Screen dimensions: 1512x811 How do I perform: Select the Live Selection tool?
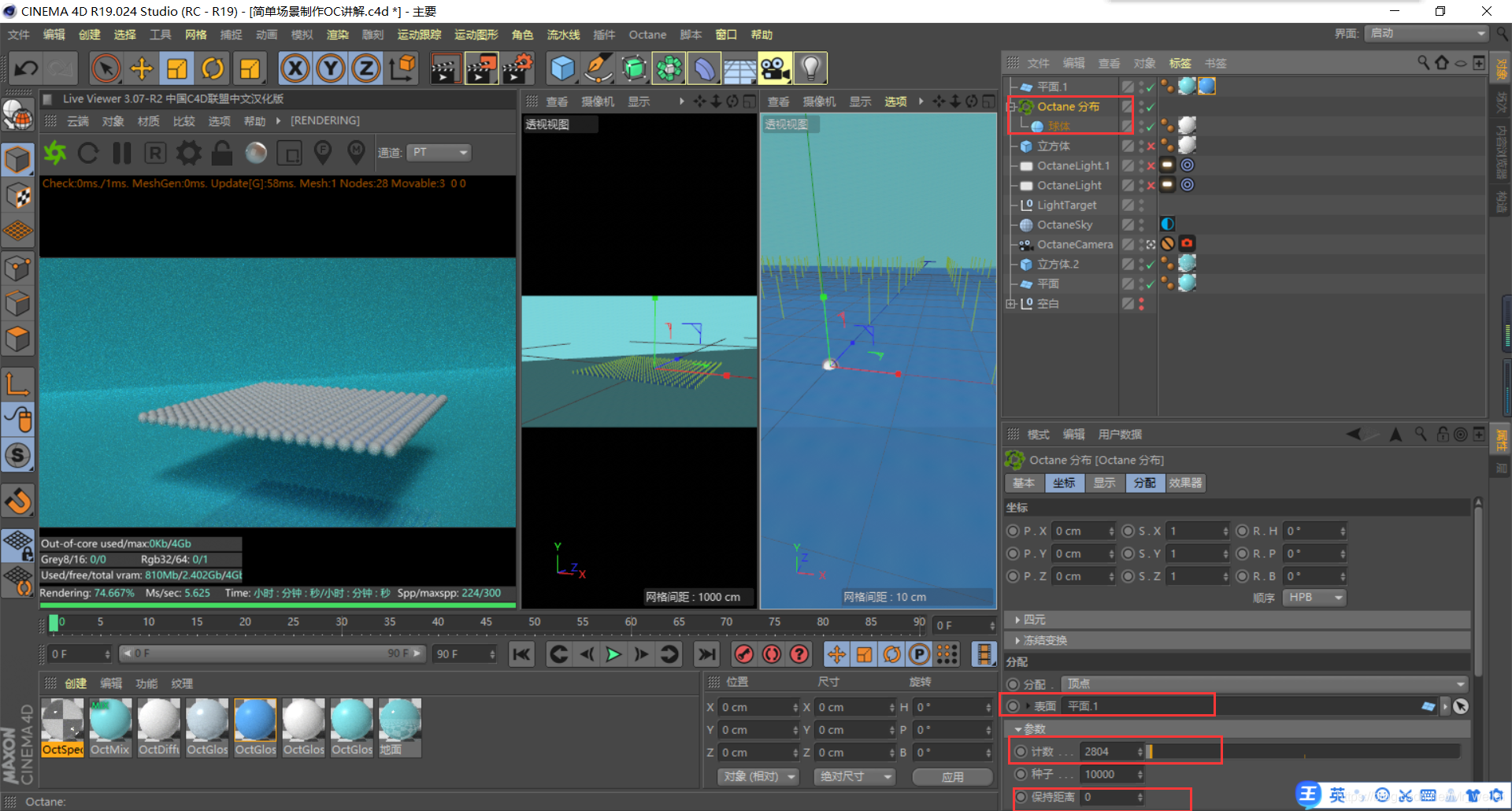pos(106,69)
